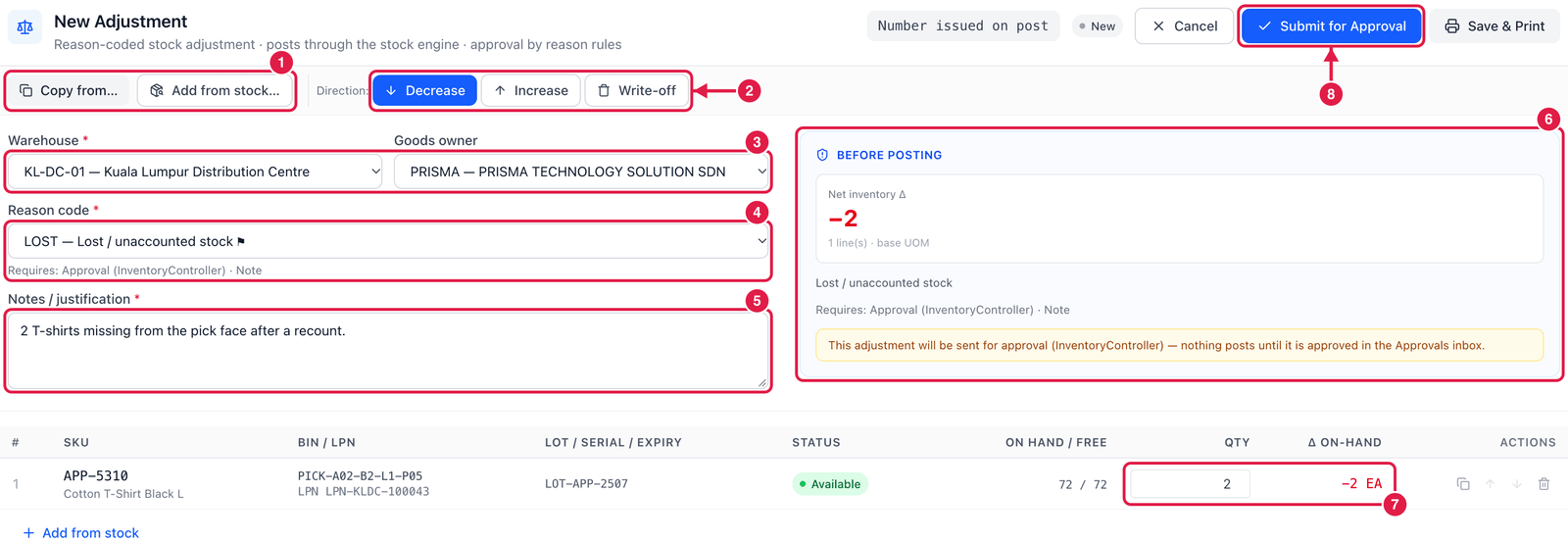Click the STATUS column header
Screen dimensions: 1568x542
[816, 443]
